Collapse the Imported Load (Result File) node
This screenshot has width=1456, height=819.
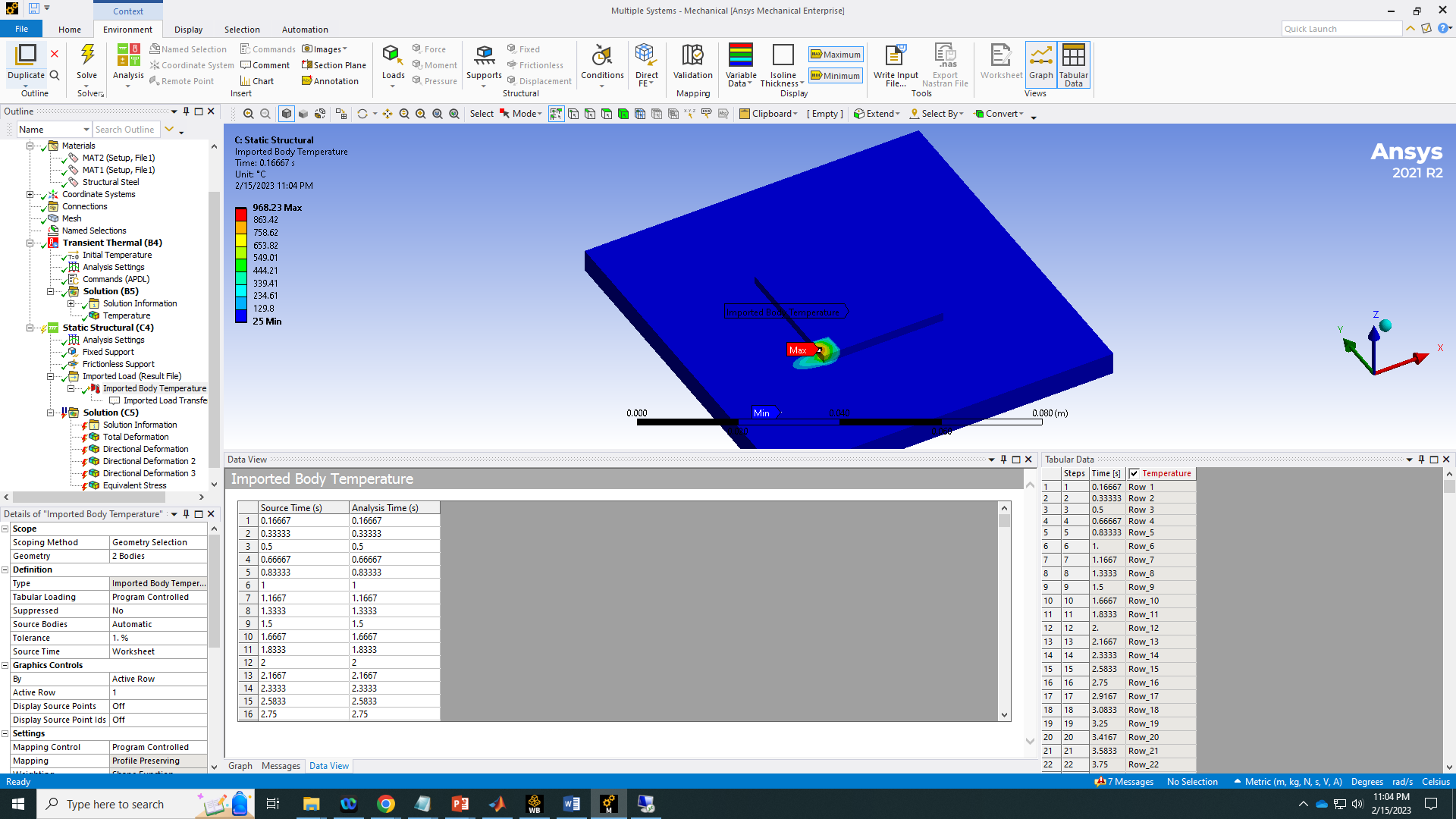point(51,376)
